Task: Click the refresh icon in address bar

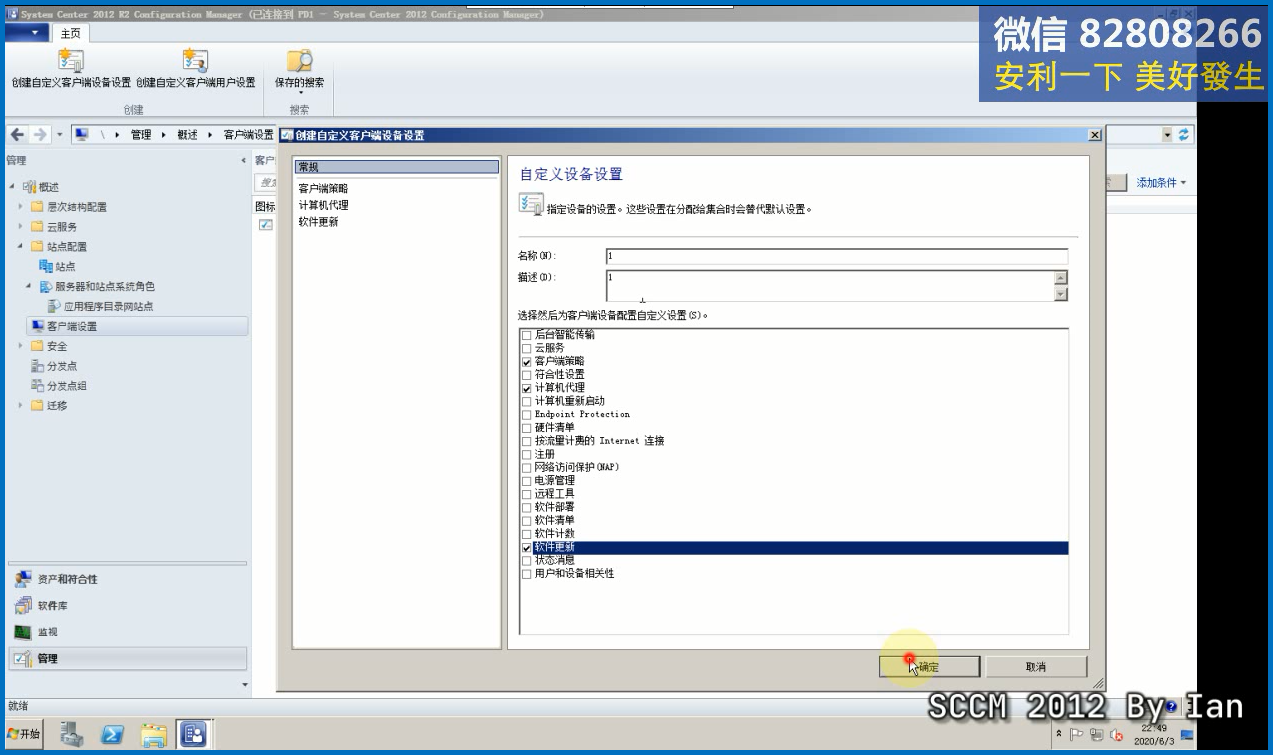Action: point(1185,135)
